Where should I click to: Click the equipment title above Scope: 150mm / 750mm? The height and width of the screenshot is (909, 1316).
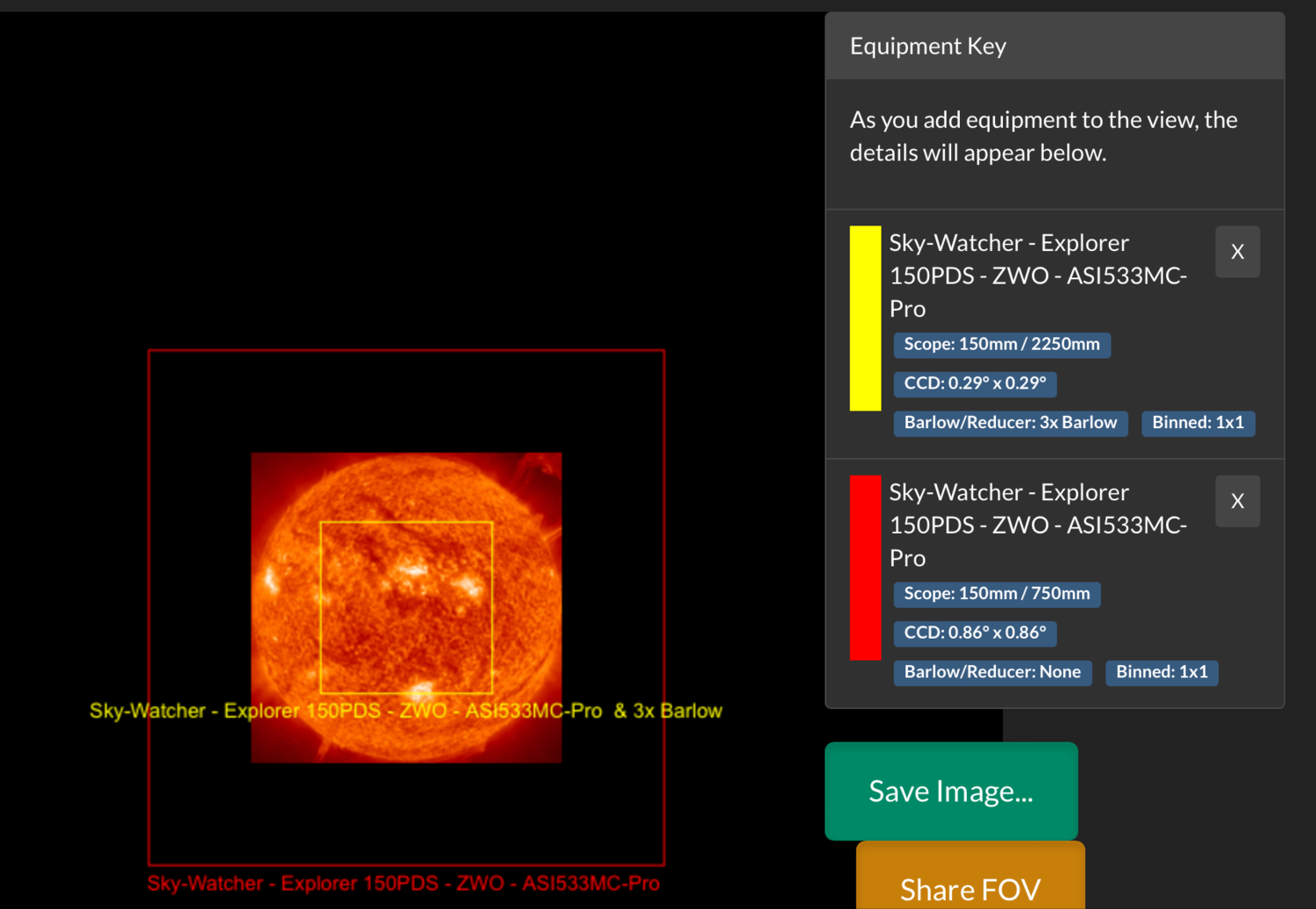click(1039, 525)
